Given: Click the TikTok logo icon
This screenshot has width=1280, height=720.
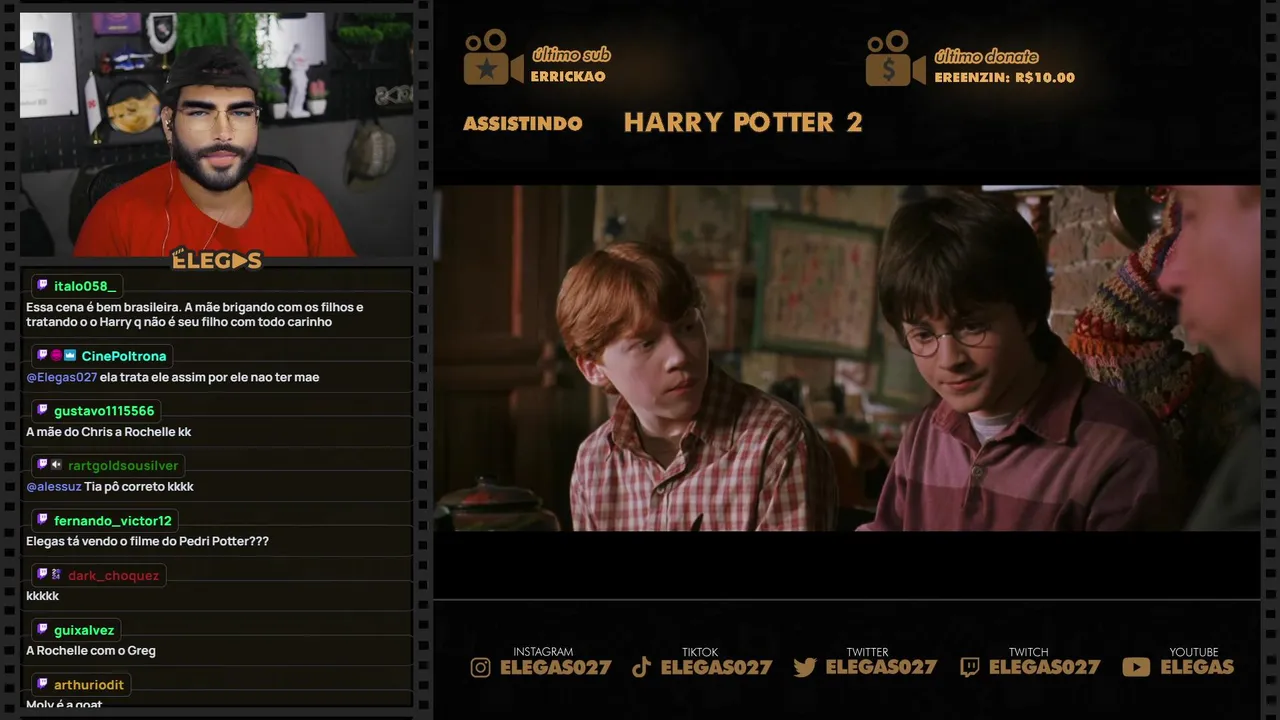Looking at the screenshot, I should (x=642, y=667).
